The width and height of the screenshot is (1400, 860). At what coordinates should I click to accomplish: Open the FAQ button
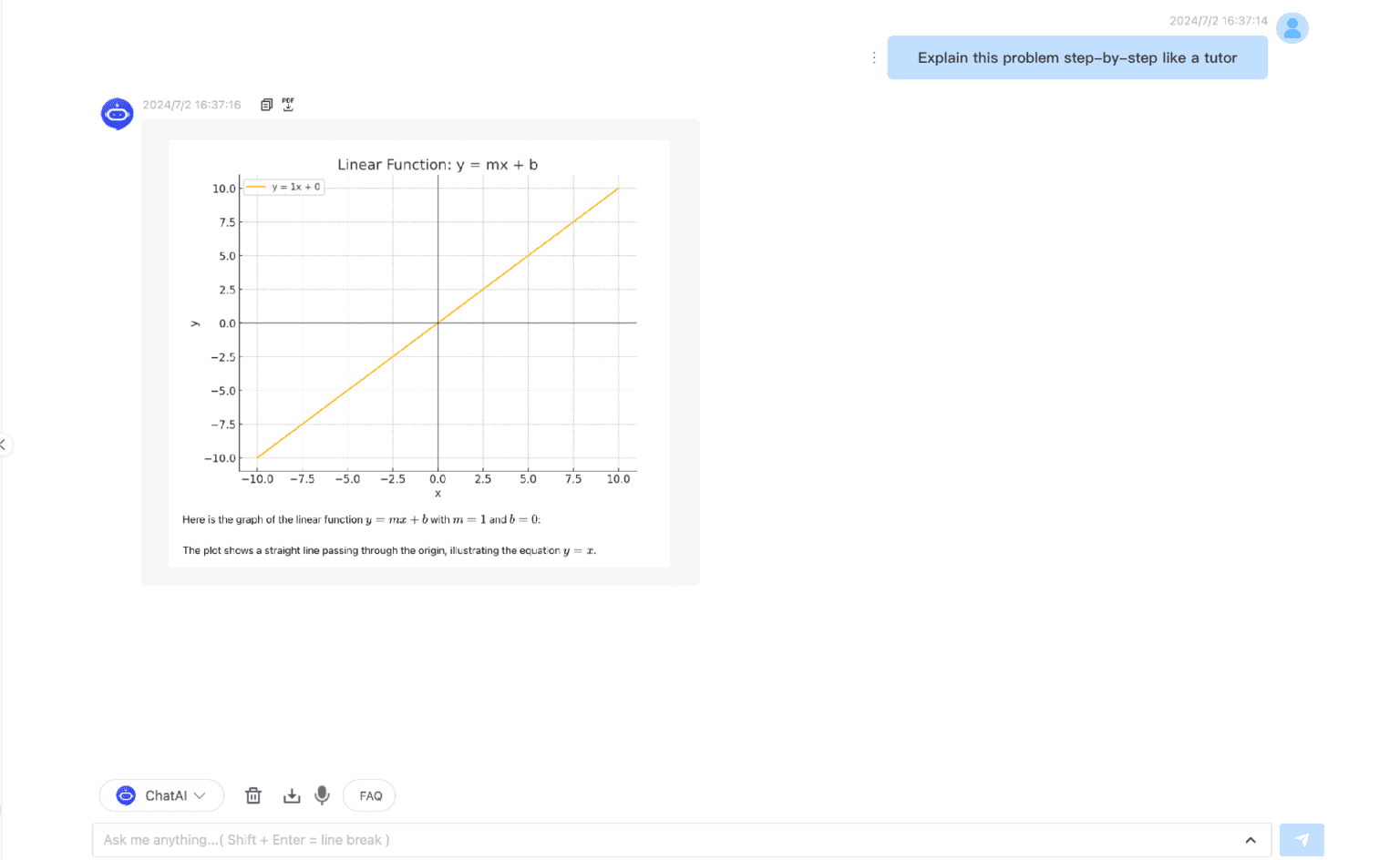click(370, 795)
